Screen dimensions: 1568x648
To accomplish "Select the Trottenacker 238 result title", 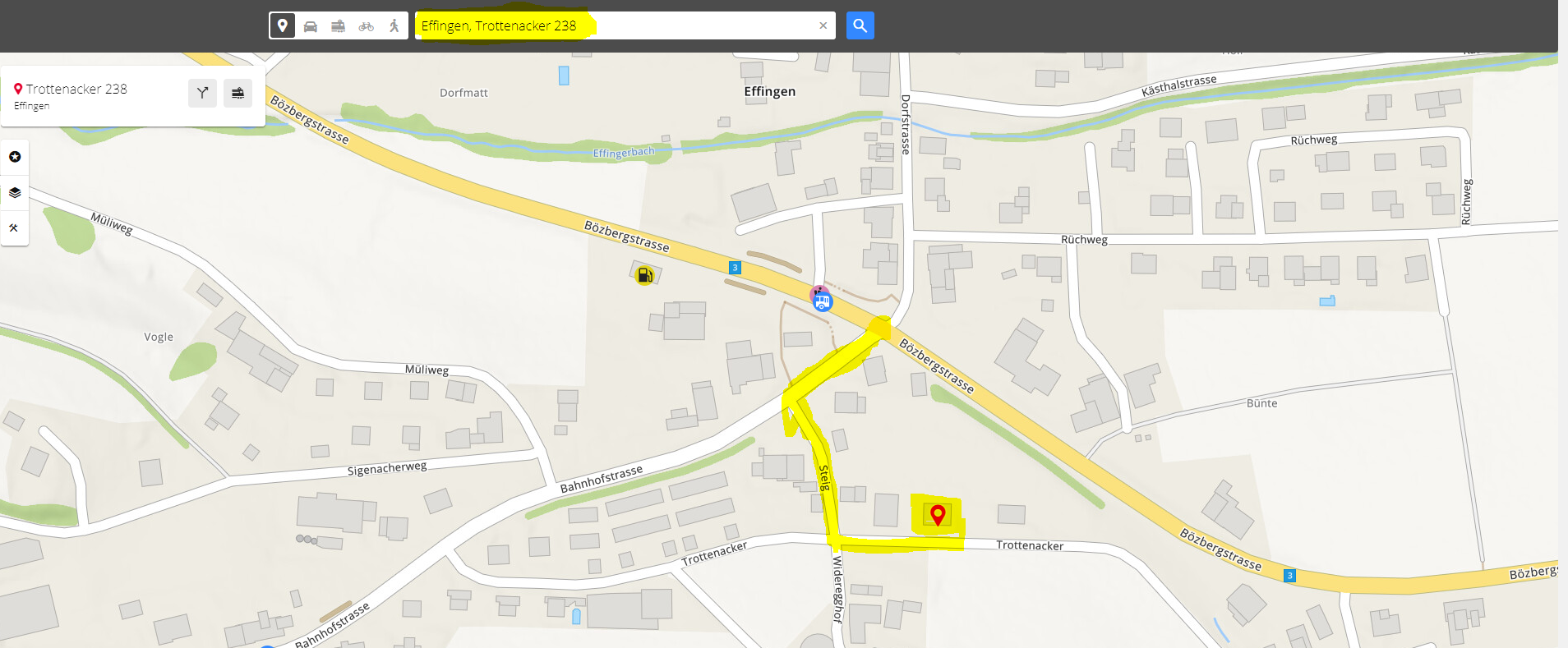I will point(76,89).
